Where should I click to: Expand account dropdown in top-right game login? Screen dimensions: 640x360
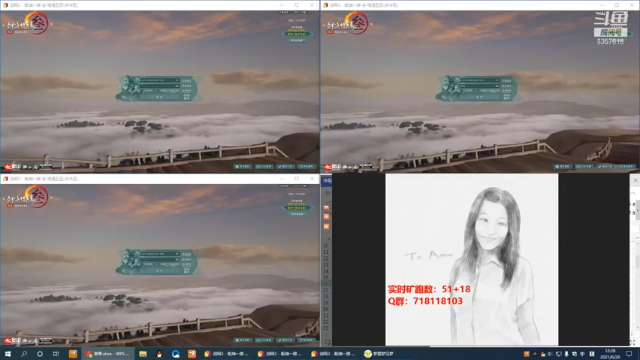[x=497, y=80]
